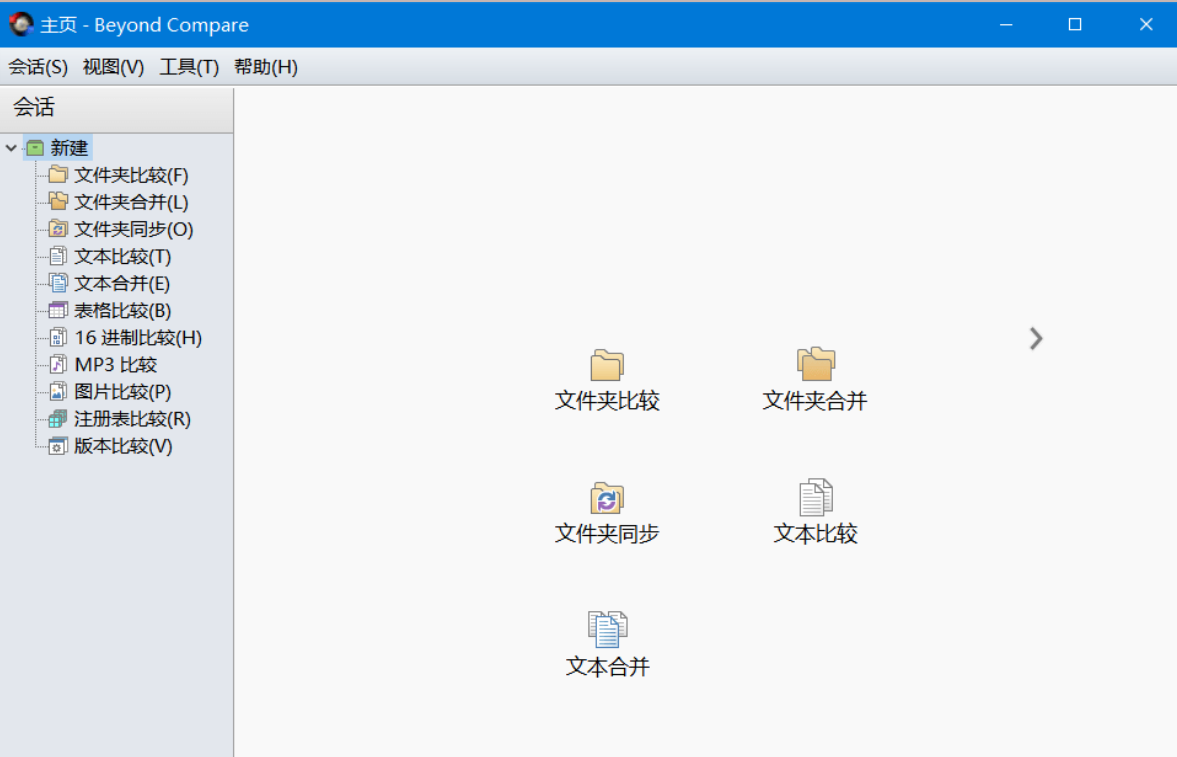1177x757 pixels.
Task: Close the Beyond Compare window
Action: (x=1145, y=25)
